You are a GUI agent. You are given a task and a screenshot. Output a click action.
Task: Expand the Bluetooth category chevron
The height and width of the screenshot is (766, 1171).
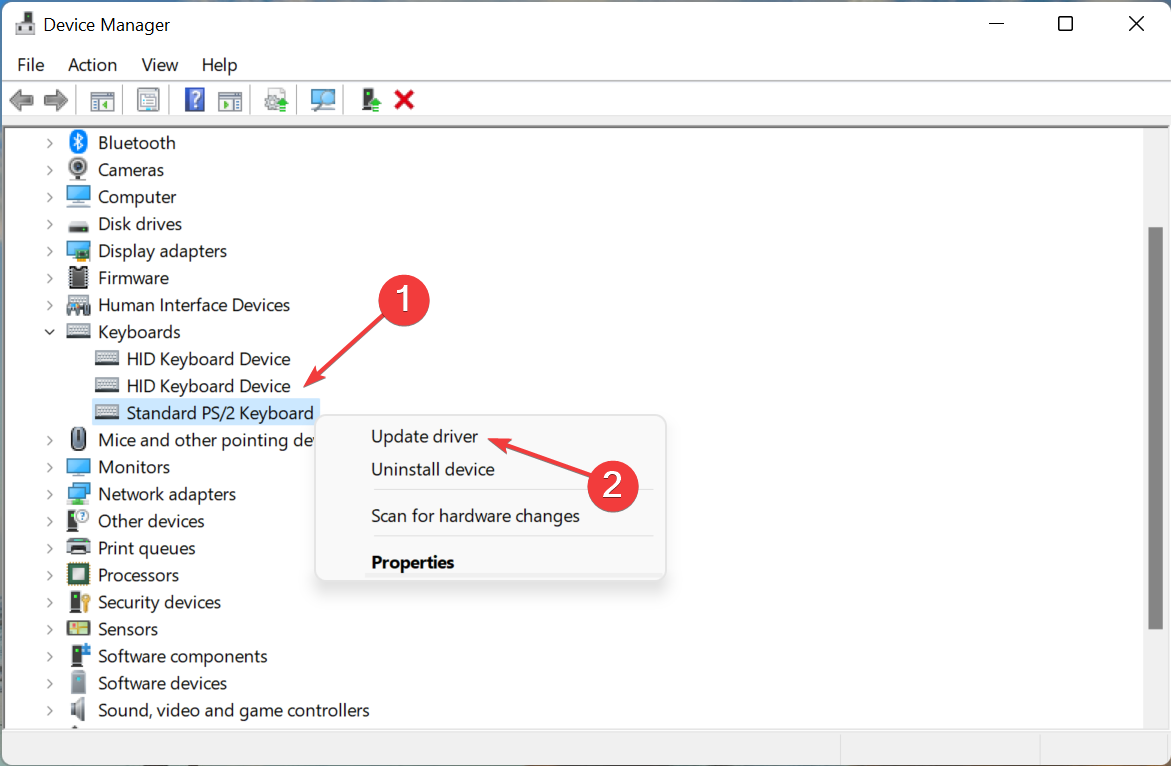point(49,143)
